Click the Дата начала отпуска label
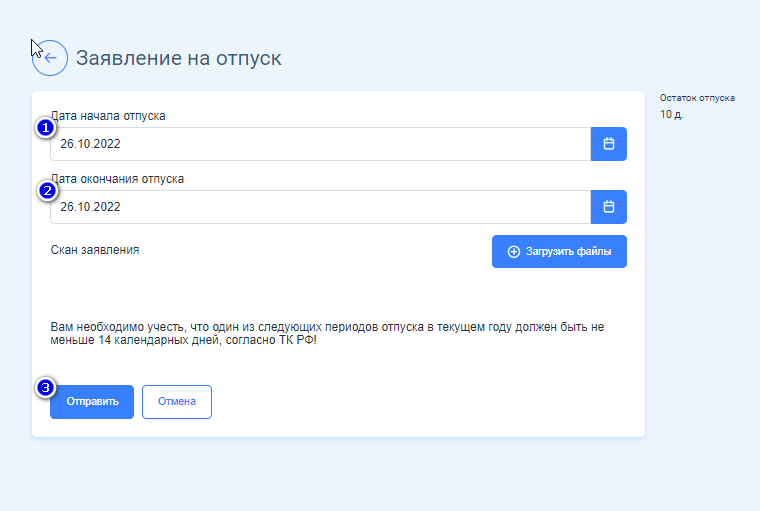Screen dimensions: 760x511 [x=110, y=116]
